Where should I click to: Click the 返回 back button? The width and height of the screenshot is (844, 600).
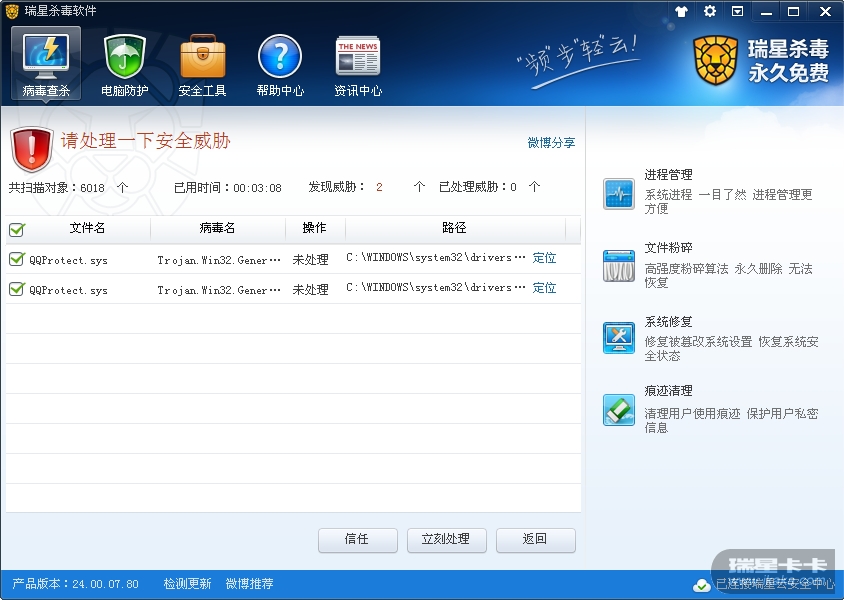536,540
